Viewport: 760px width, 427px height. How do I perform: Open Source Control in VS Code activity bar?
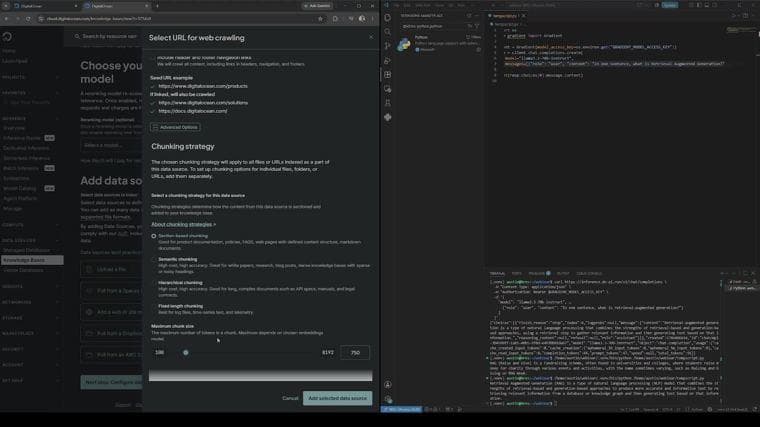tap(388, 46)
